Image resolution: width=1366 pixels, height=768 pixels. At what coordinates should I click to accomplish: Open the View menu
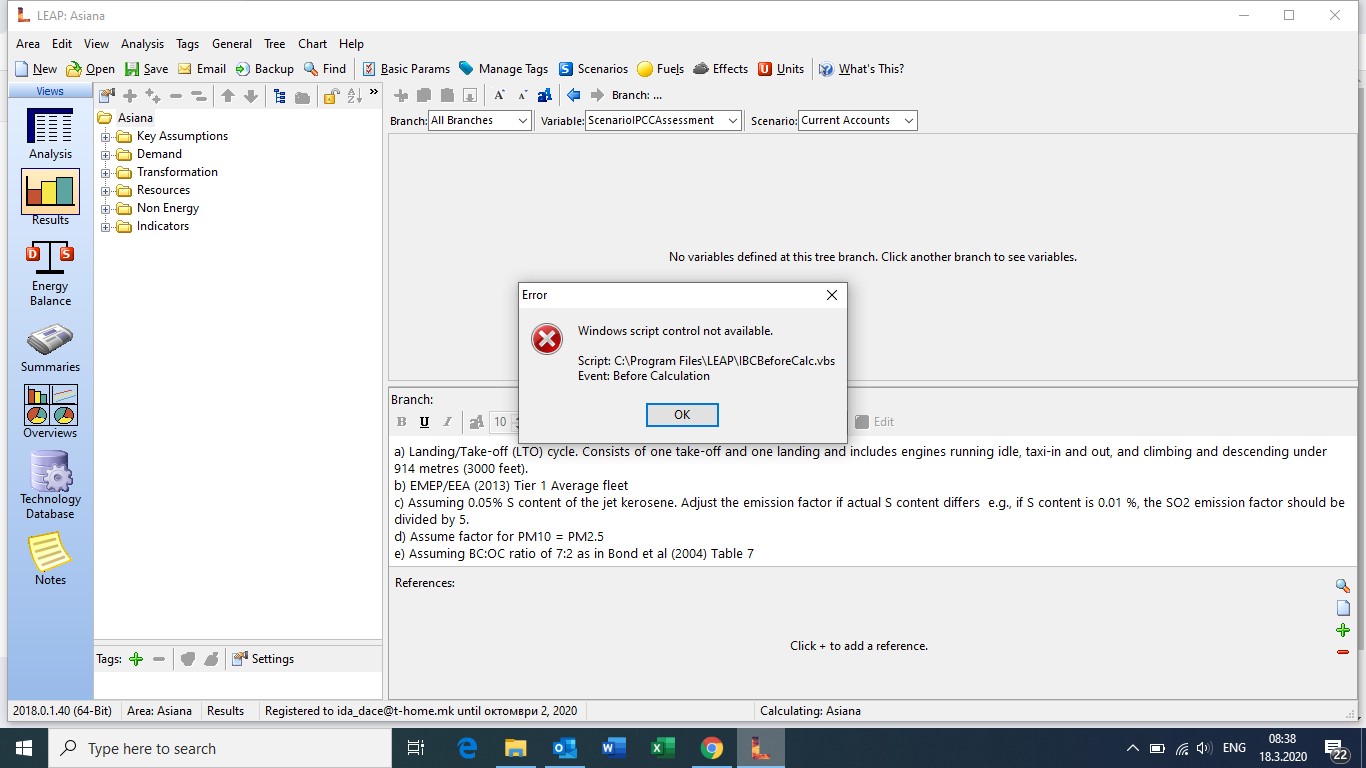pos(96,44)
